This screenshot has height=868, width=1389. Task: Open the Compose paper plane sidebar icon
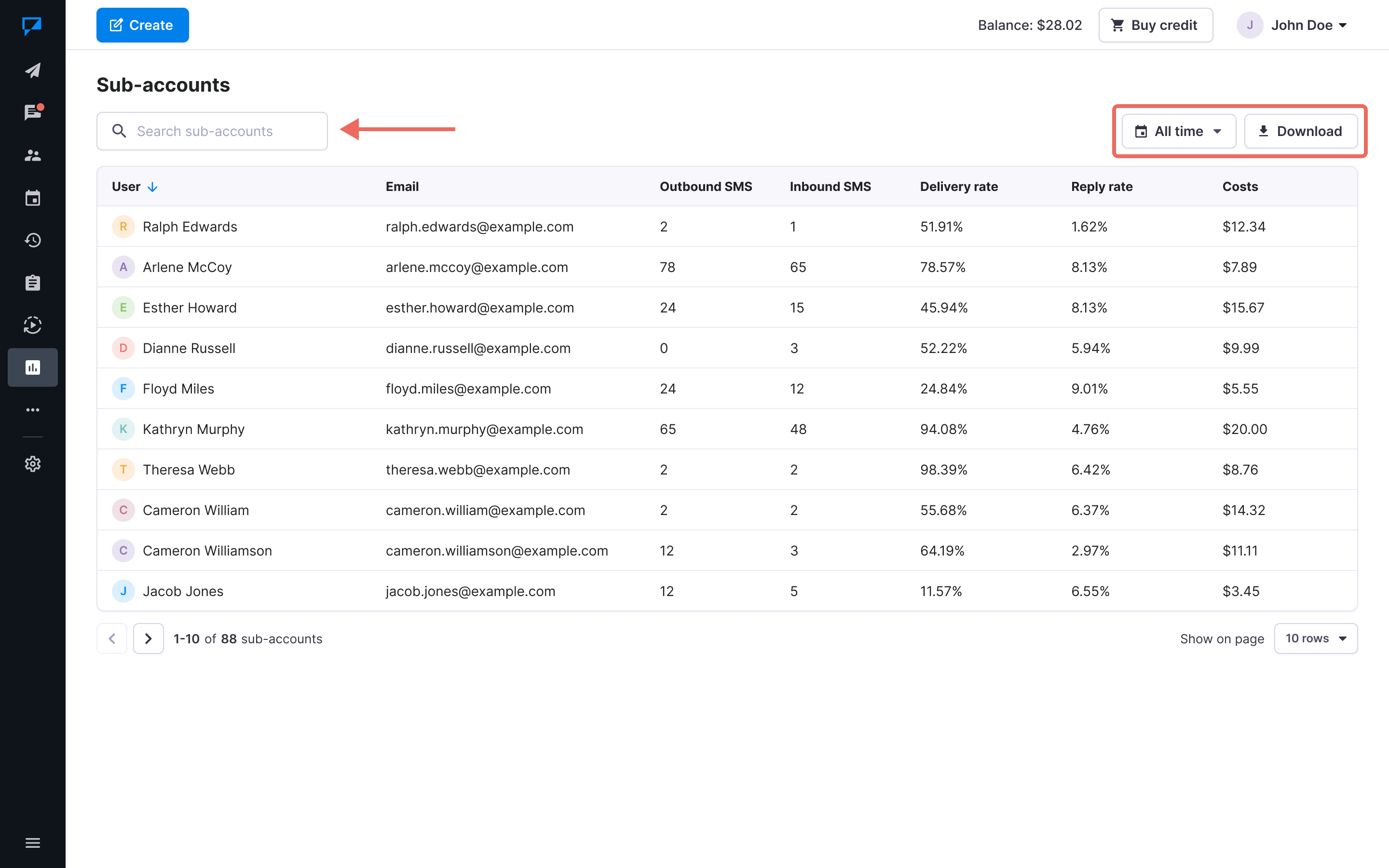33,70
